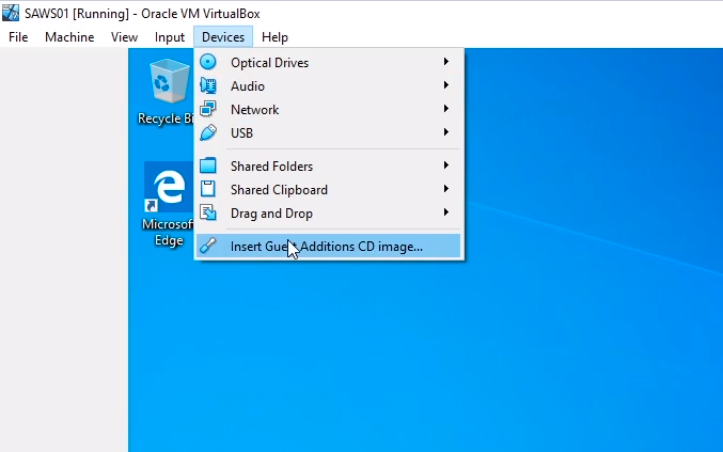Open the Input menu
723x452 pixels.
tap(170, 37)
